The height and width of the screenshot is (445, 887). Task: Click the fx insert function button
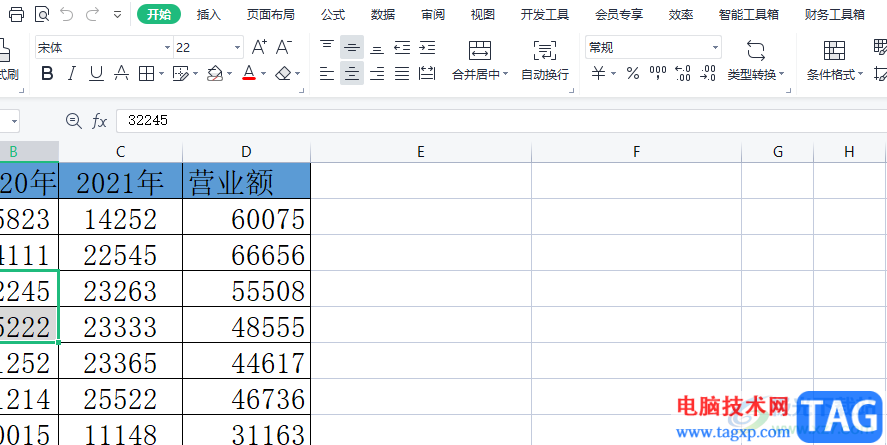(x=100, y=120)
